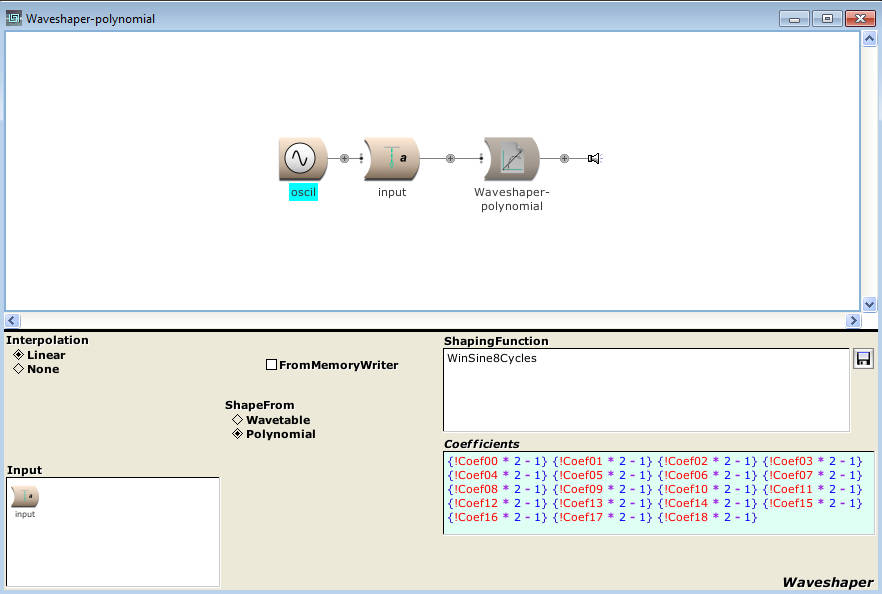The width and height of the screenshot is (882, 594).
Task: Minimize the Waveshaper-polynomial window
Action: pyautogui.click(x=794, y=19)
